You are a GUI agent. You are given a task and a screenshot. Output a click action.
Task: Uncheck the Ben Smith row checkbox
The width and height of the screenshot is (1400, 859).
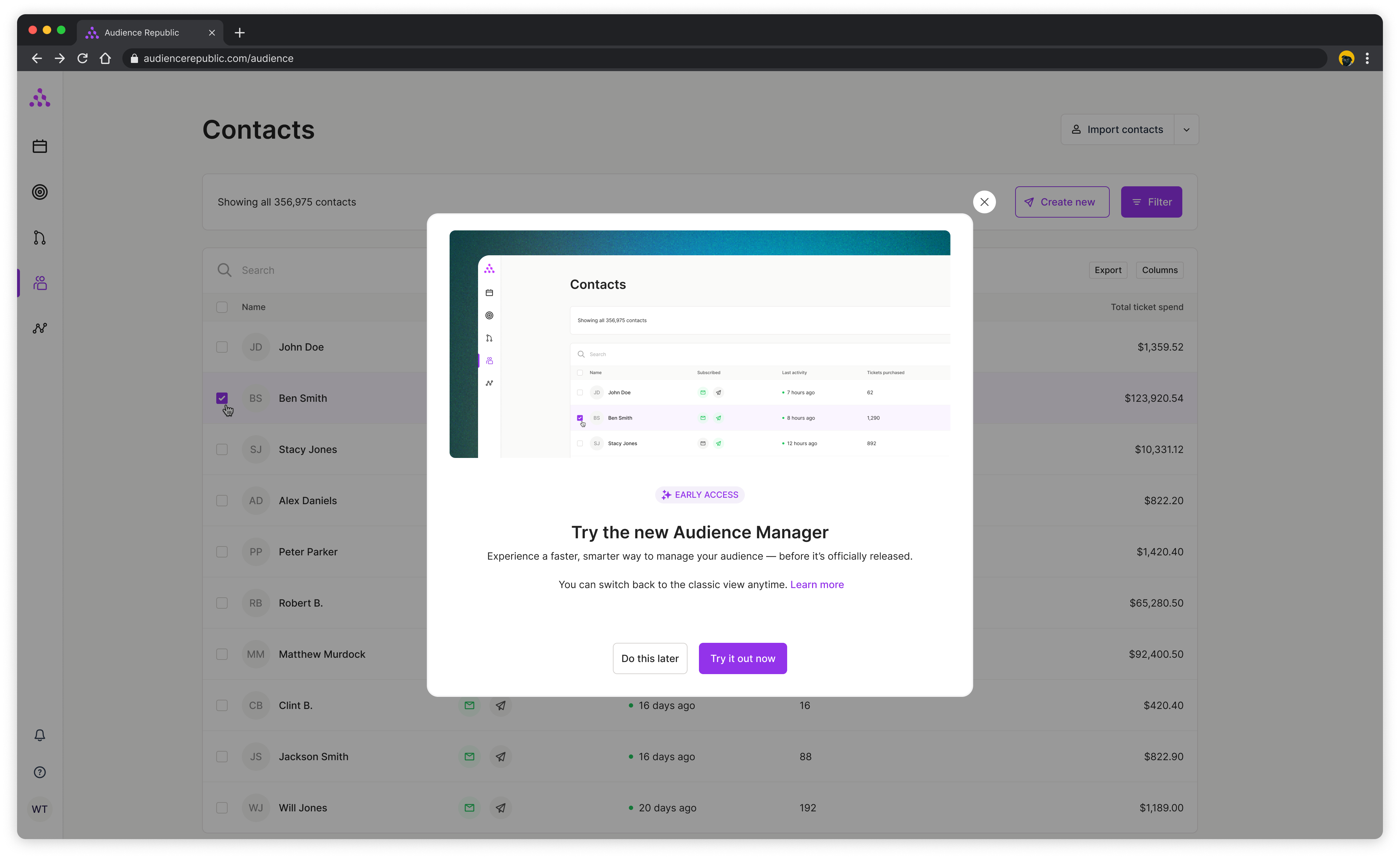click(222, 398)
